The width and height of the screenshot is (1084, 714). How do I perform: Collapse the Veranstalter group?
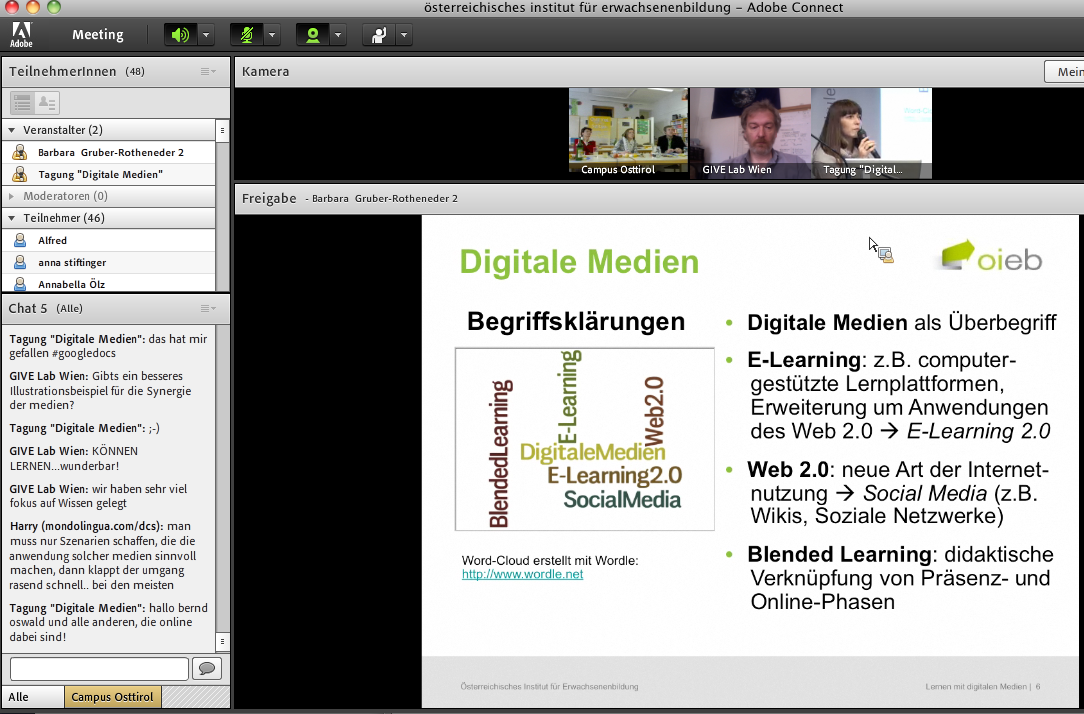[12, 130]
